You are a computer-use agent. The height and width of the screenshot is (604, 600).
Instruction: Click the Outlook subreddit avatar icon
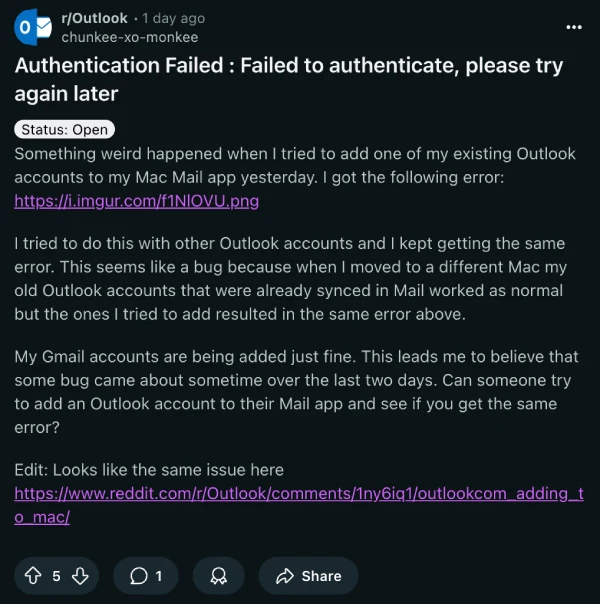tap(34, 28)
